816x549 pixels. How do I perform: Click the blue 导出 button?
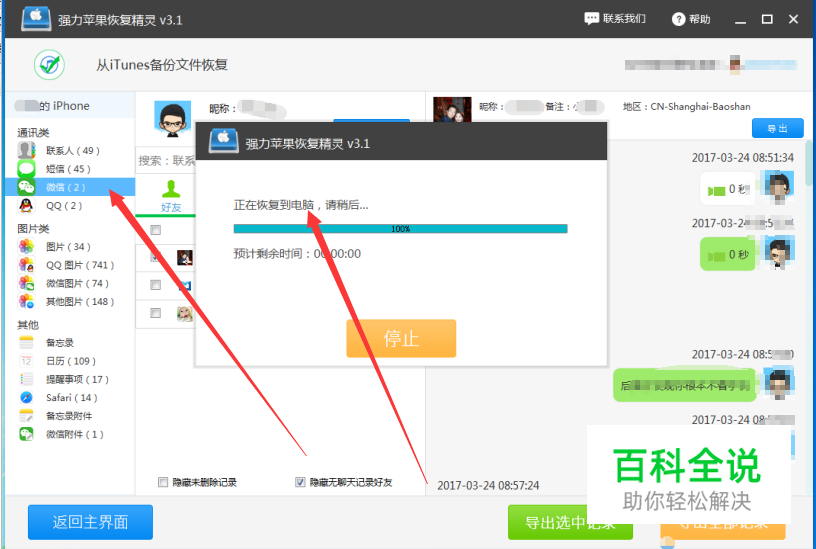tap(777, 129)
